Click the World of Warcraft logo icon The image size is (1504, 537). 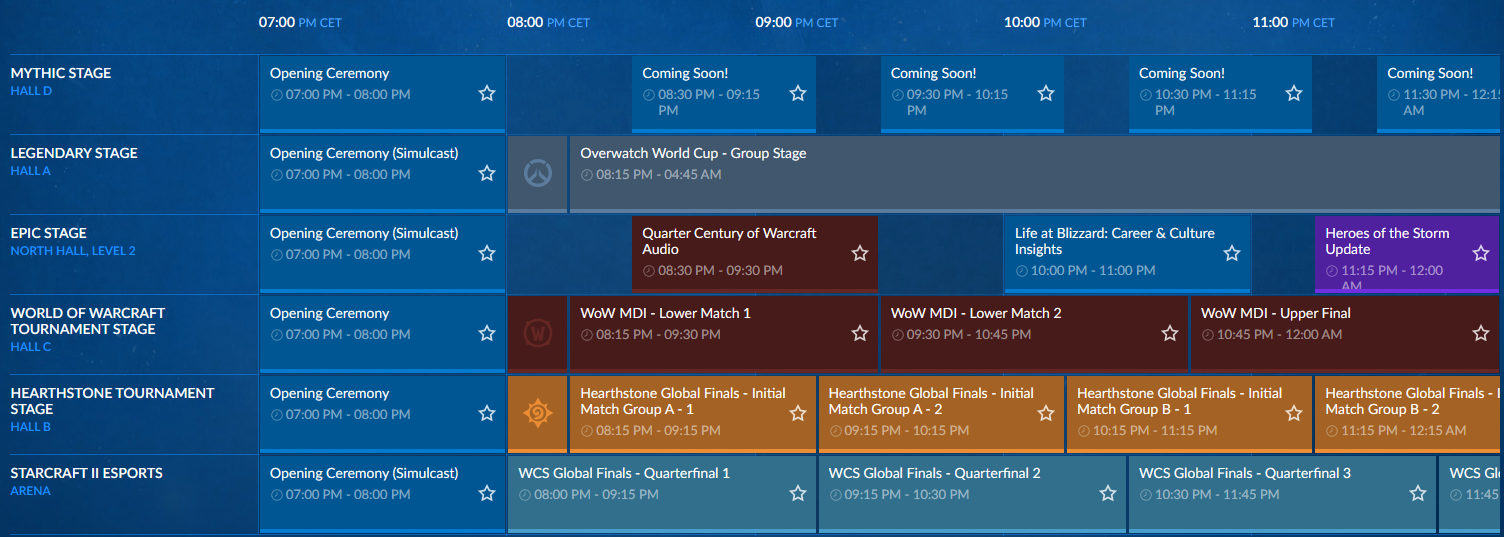(x=538, y=333)
